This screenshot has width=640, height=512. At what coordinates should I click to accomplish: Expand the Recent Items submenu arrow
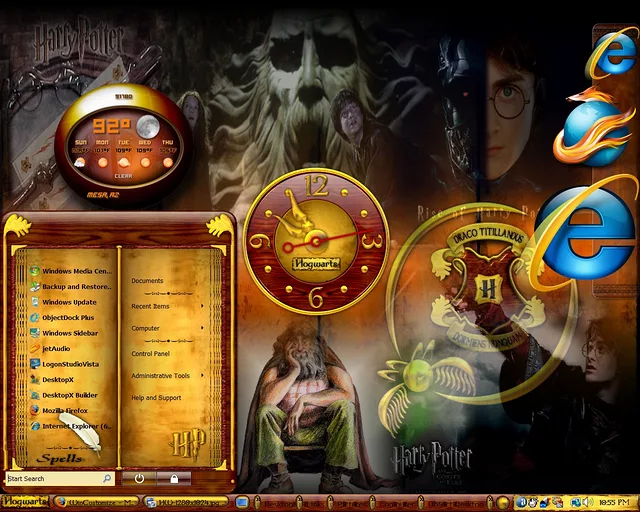point(202,306)
